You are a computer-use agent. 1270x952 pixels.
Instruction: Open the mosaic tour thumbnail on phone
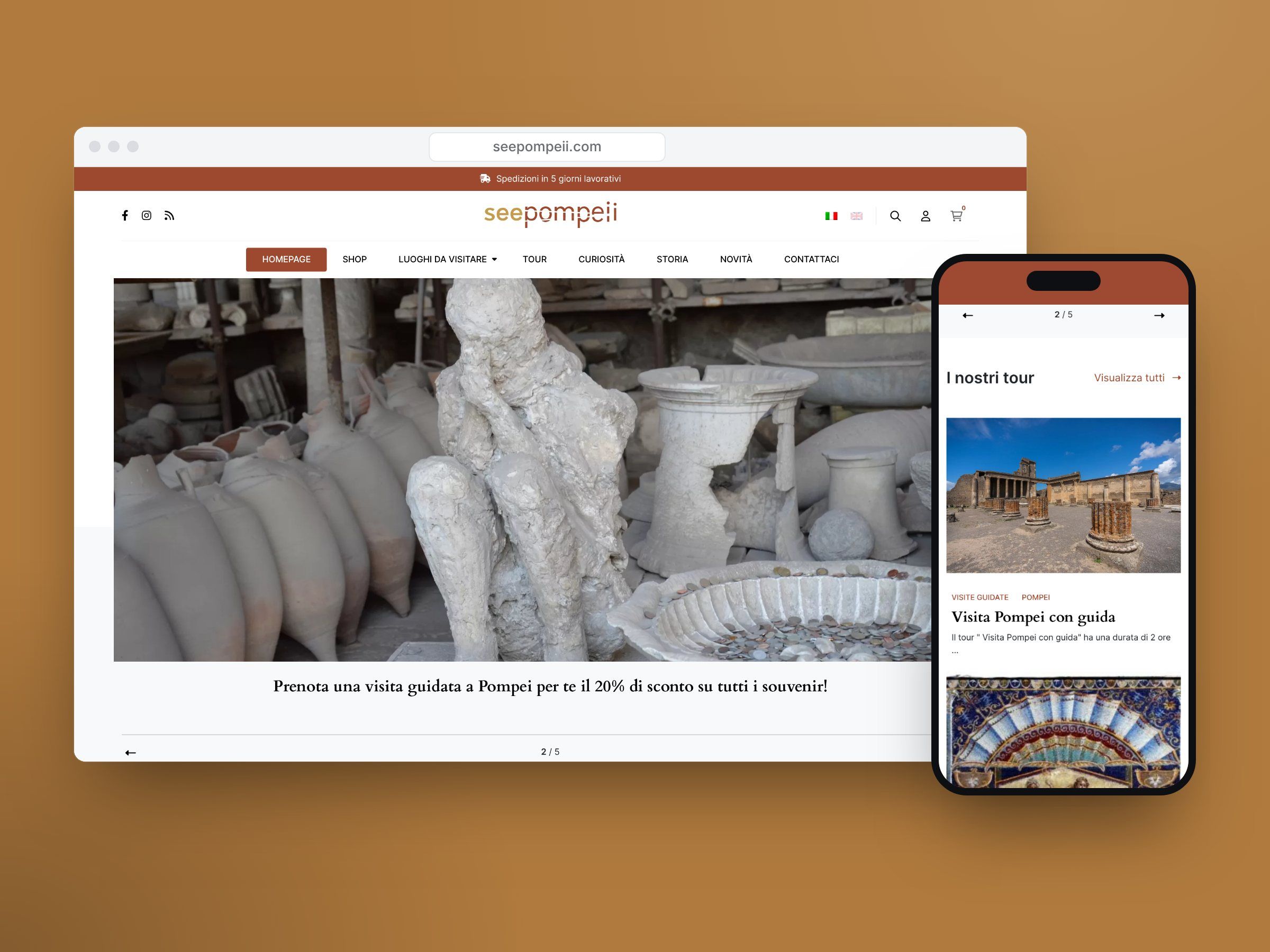coord(1063,731)
